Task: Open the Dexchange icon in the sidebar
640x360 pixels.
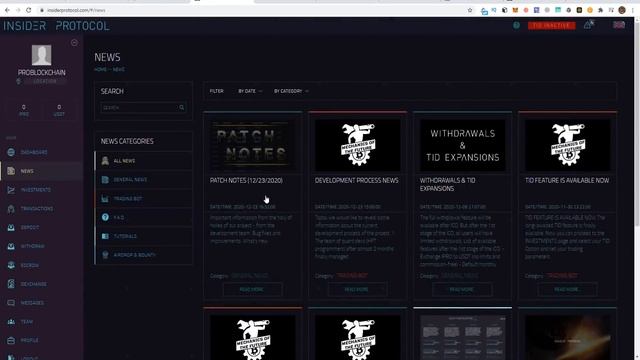Action: coord(11,284)
